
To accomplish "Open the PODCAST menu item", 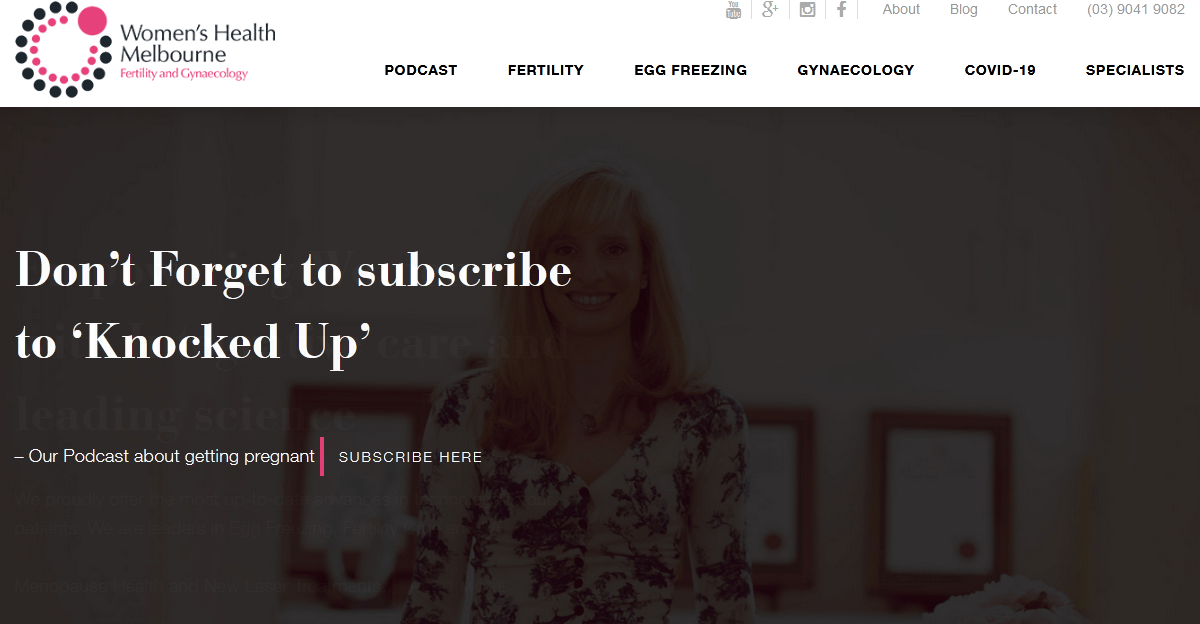I will [421, 70].
